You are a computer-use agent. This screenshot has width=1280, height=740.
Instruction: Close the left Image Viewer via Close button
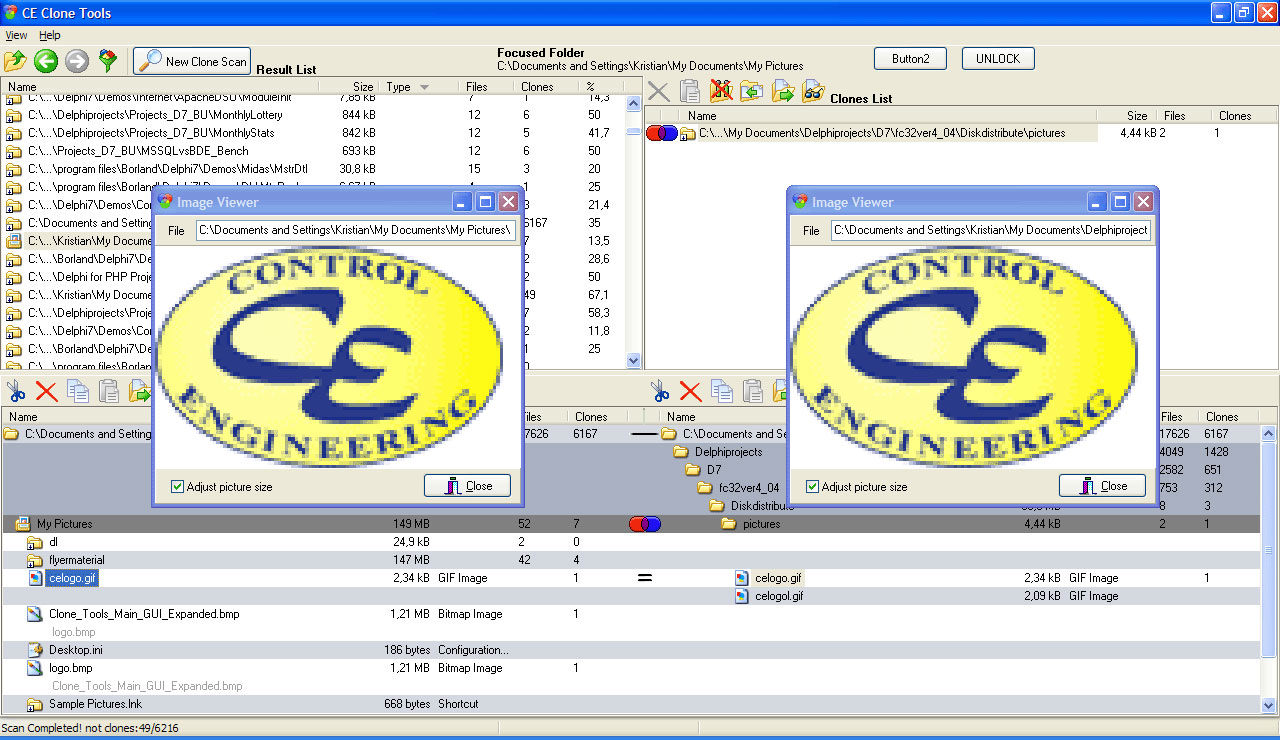tap(468, 486)
